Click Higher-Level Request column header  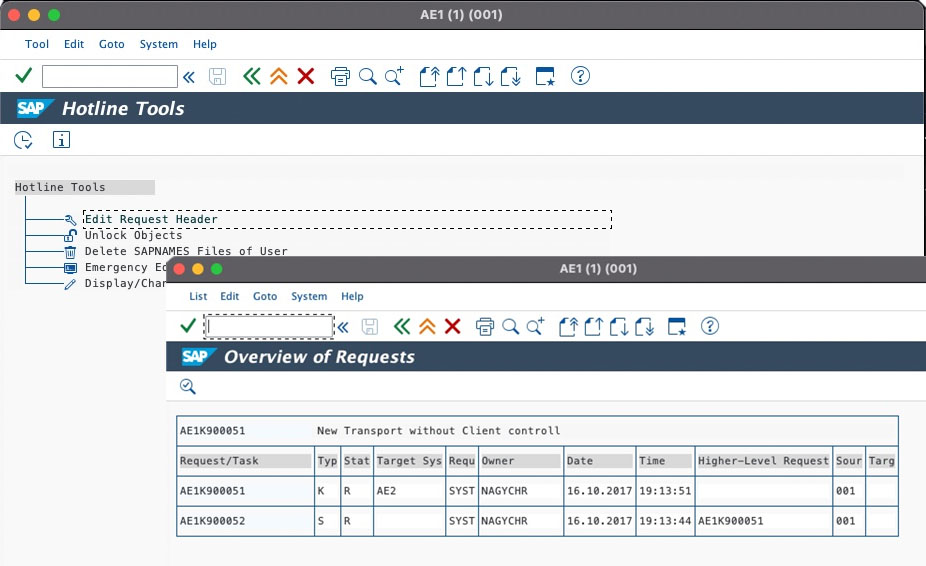[764, 461]
